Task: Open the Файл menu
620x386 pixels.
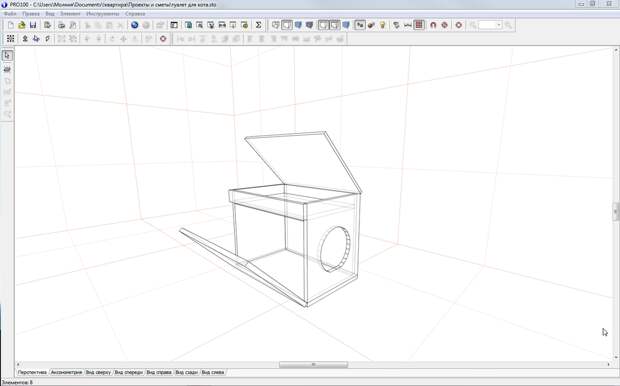Action: point(10,14)
